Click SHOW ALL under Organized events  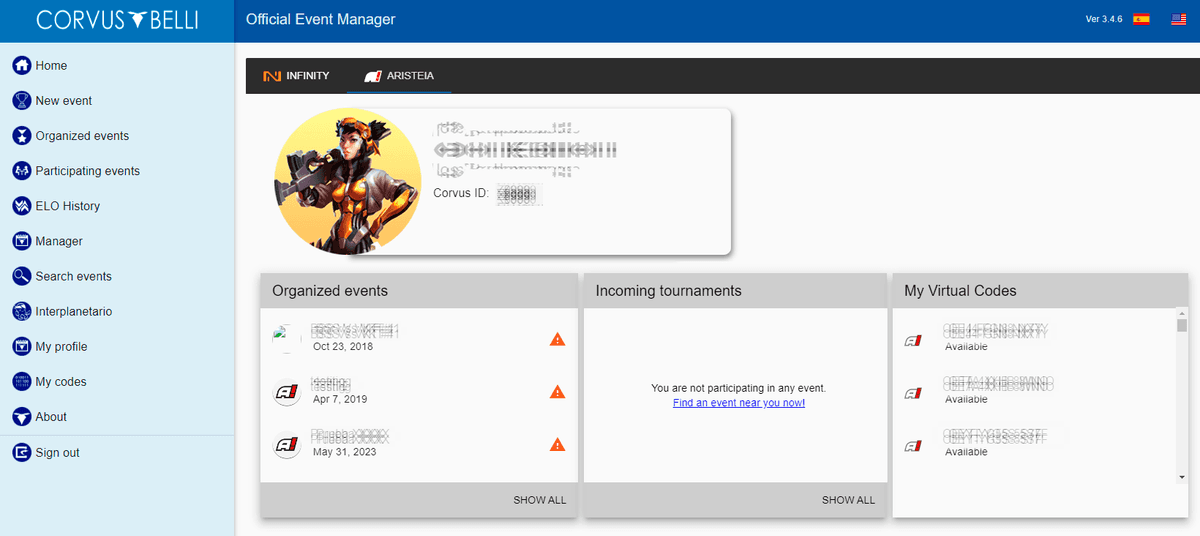coord(540,500)
